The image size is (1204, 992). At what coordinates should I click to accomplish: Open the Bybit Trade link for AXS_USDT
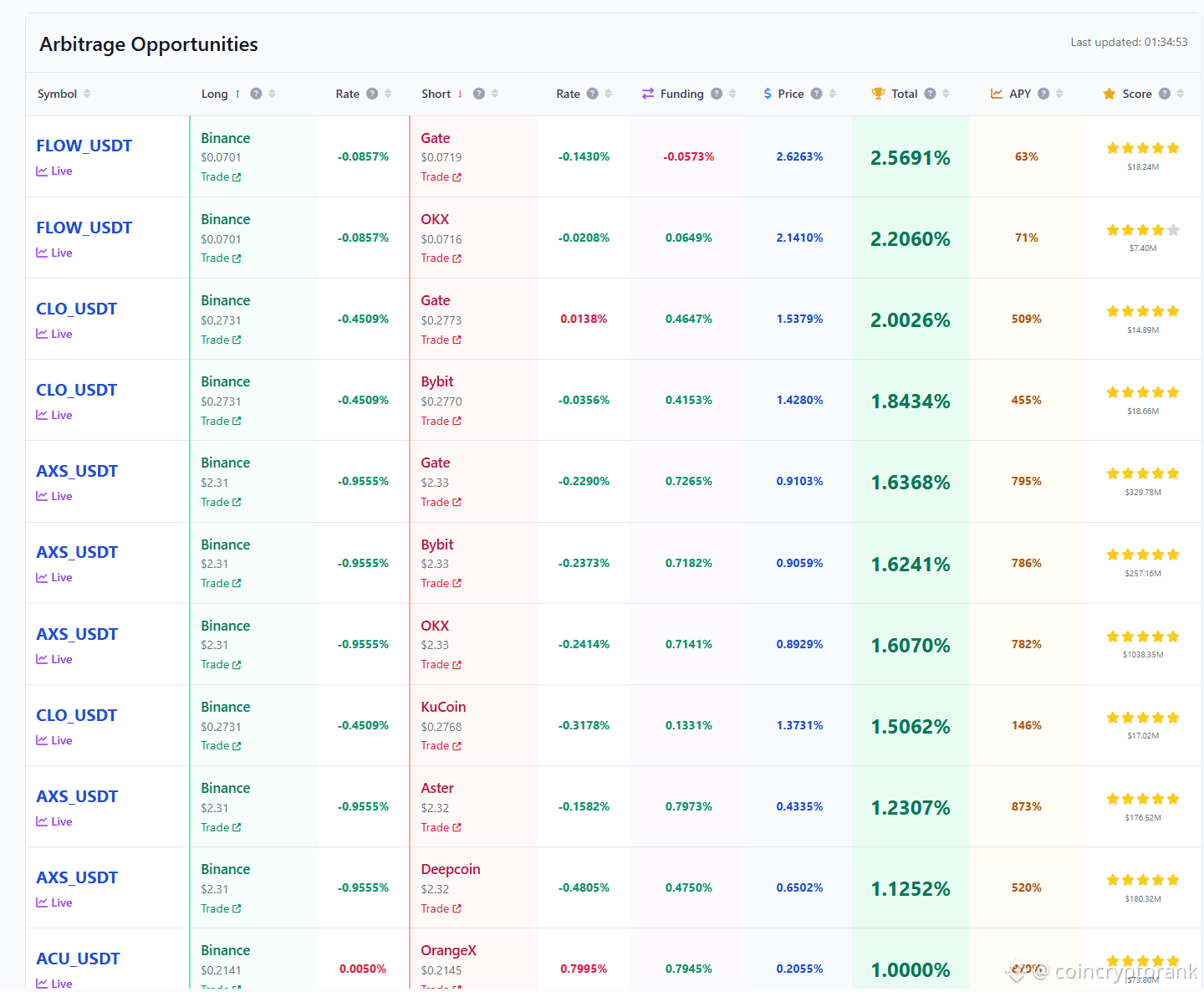[441, 583]
